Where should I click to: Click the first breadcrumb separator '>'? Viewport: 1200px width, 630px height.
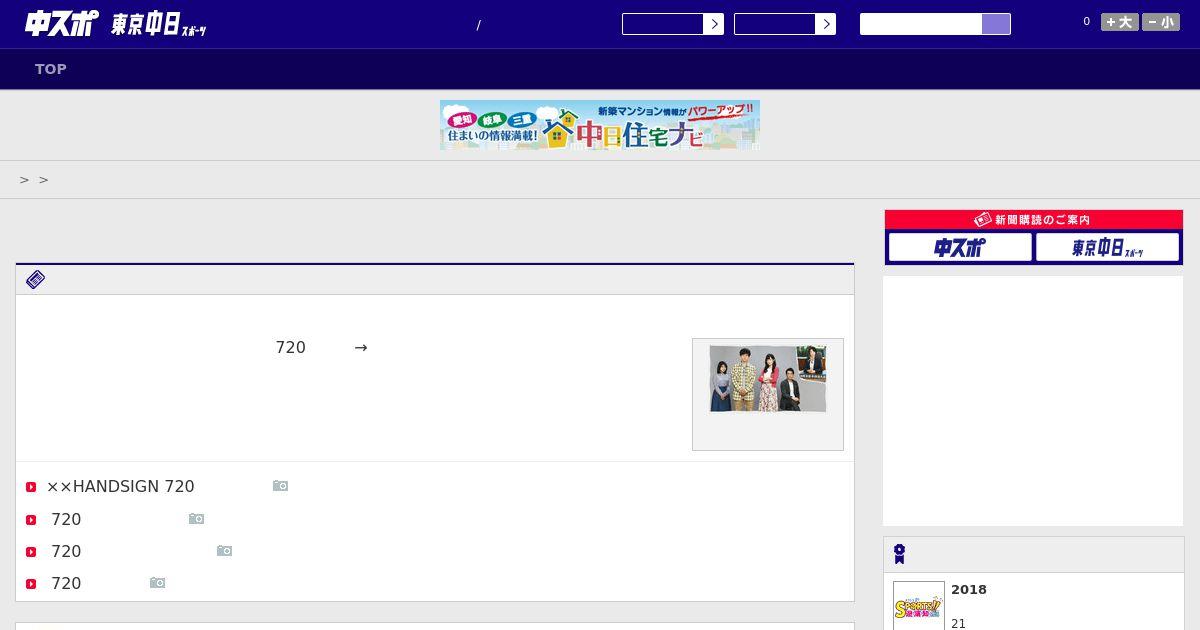coord(24,180)
